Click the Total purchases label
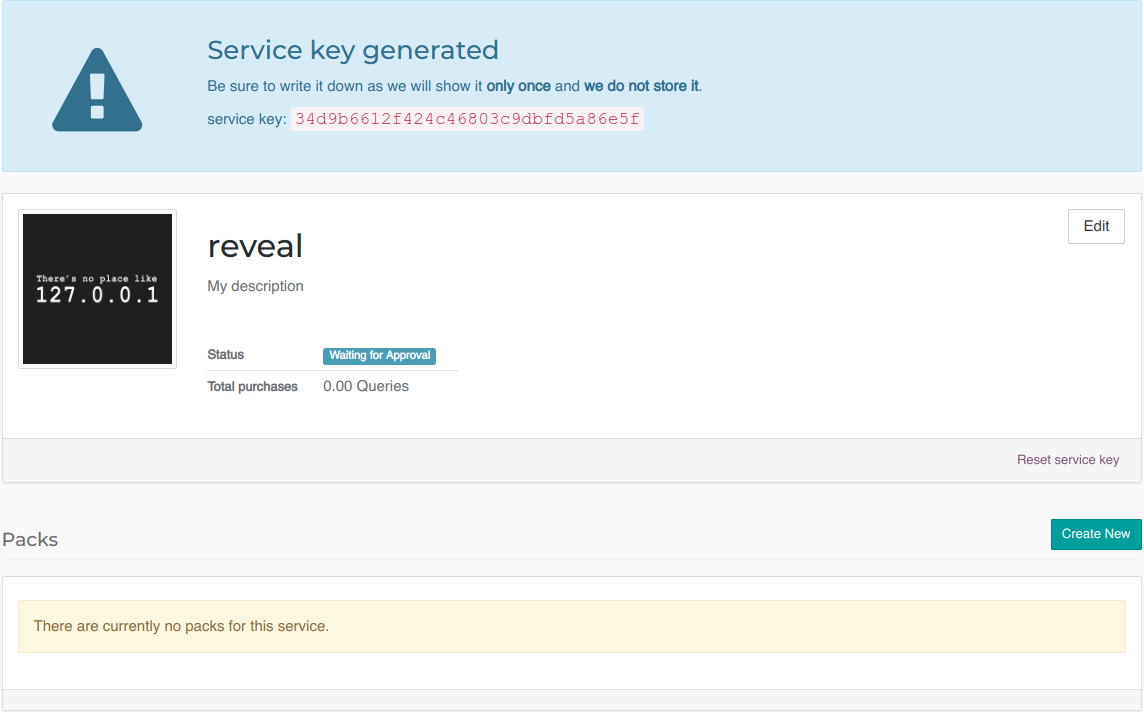This screenshot has height=712, width=1144. [x=252, y=387]
